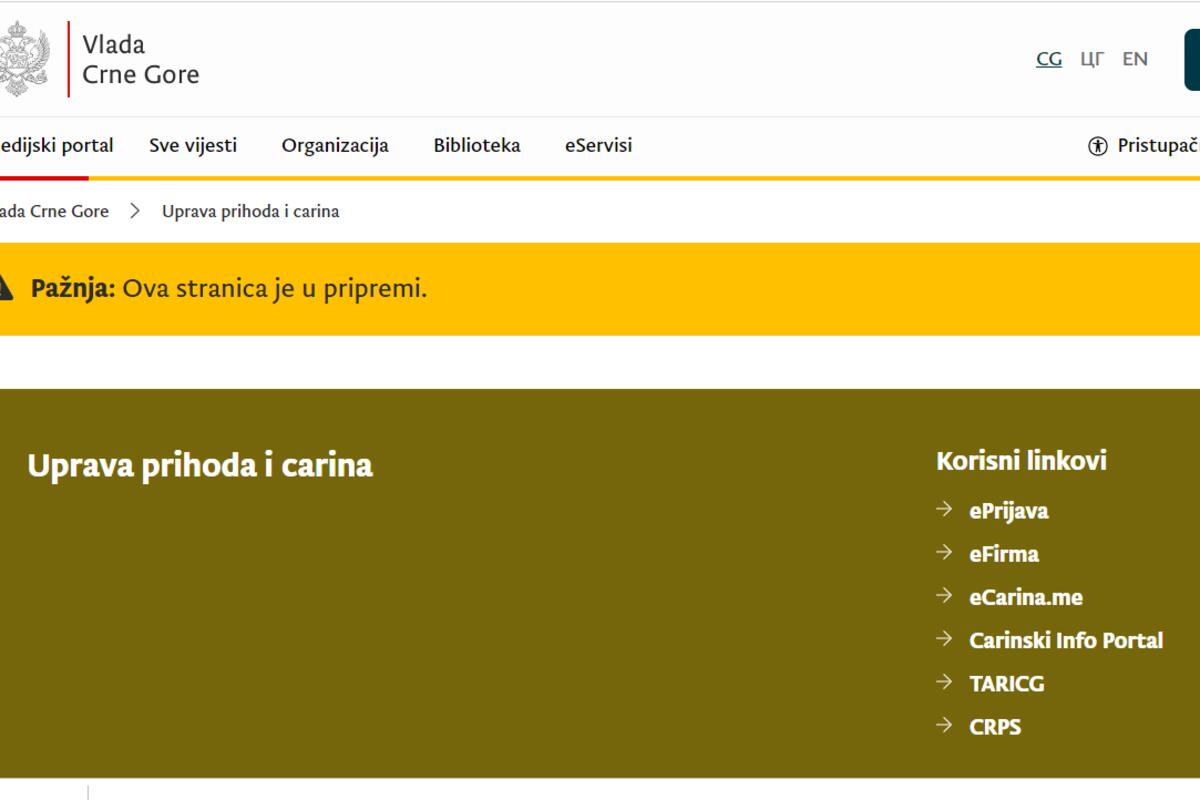Go to Sve vijesti section
This screenshot has width=1200, height=800.
click(193, 146)
